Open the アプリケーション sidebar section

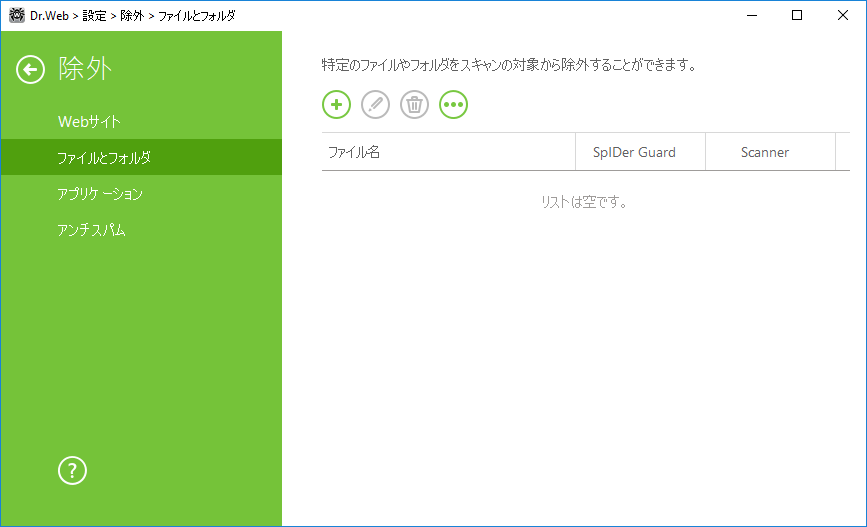(141, 194)
